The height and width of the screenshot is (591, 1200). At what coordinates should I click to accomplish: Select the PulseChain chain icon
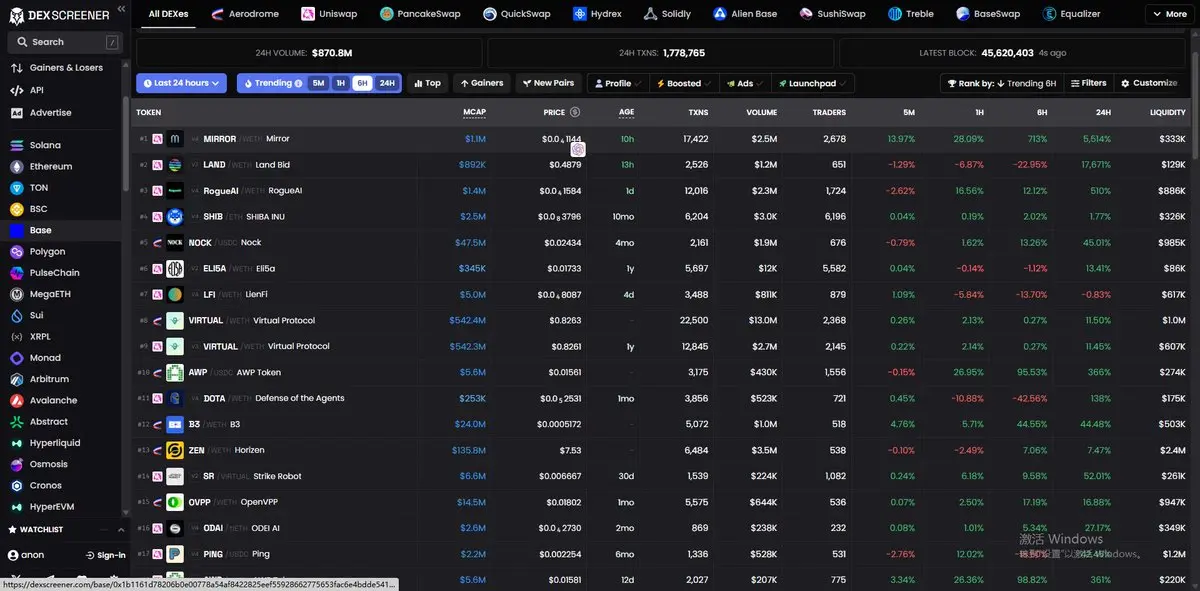point(16,273)
